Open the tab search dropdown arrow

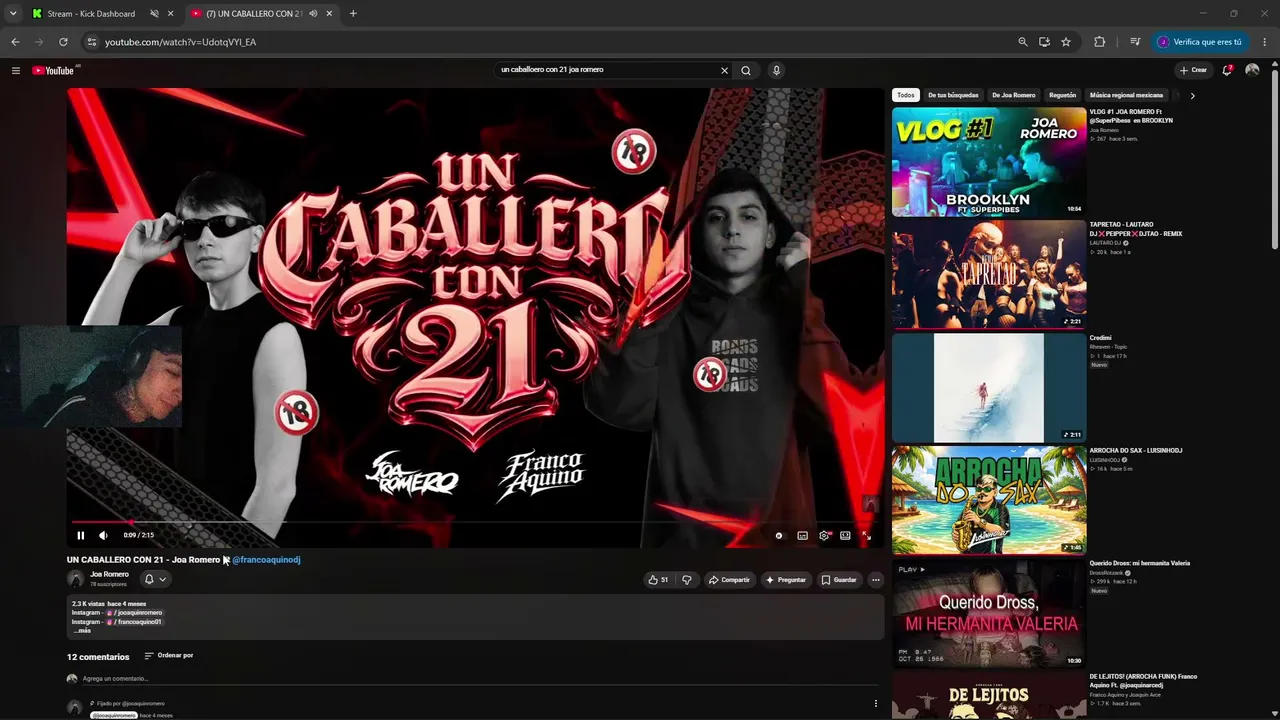tap(12, 14)
